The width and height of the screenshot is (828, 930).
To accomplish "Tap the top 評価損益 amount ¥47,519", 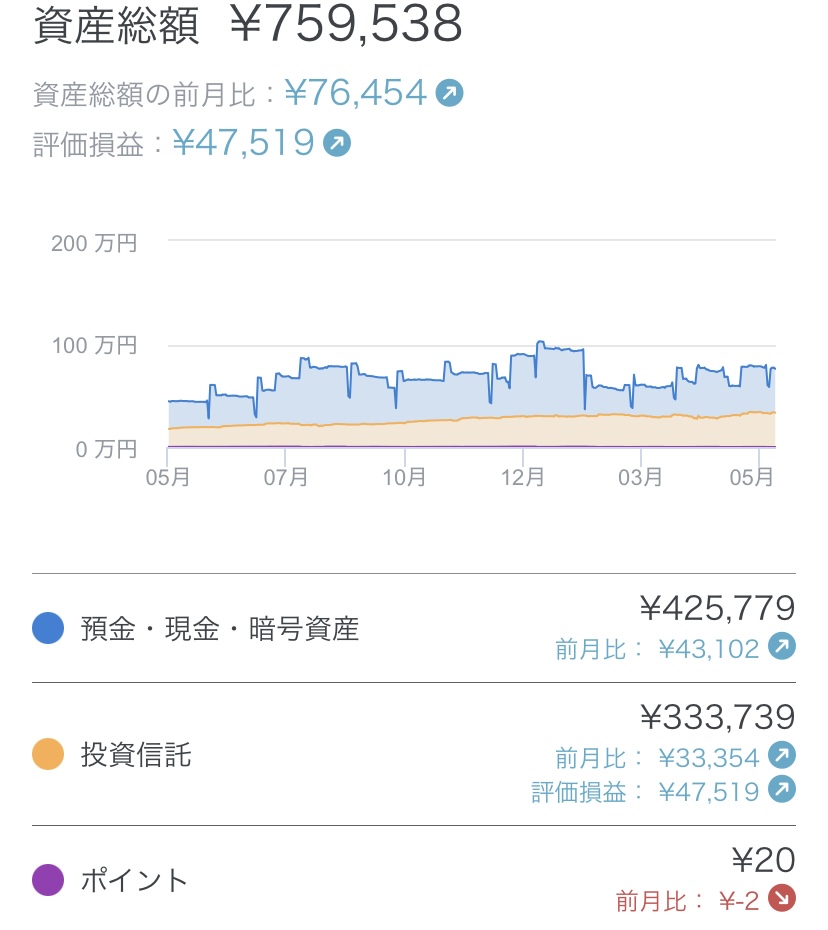I will [244, 143].
